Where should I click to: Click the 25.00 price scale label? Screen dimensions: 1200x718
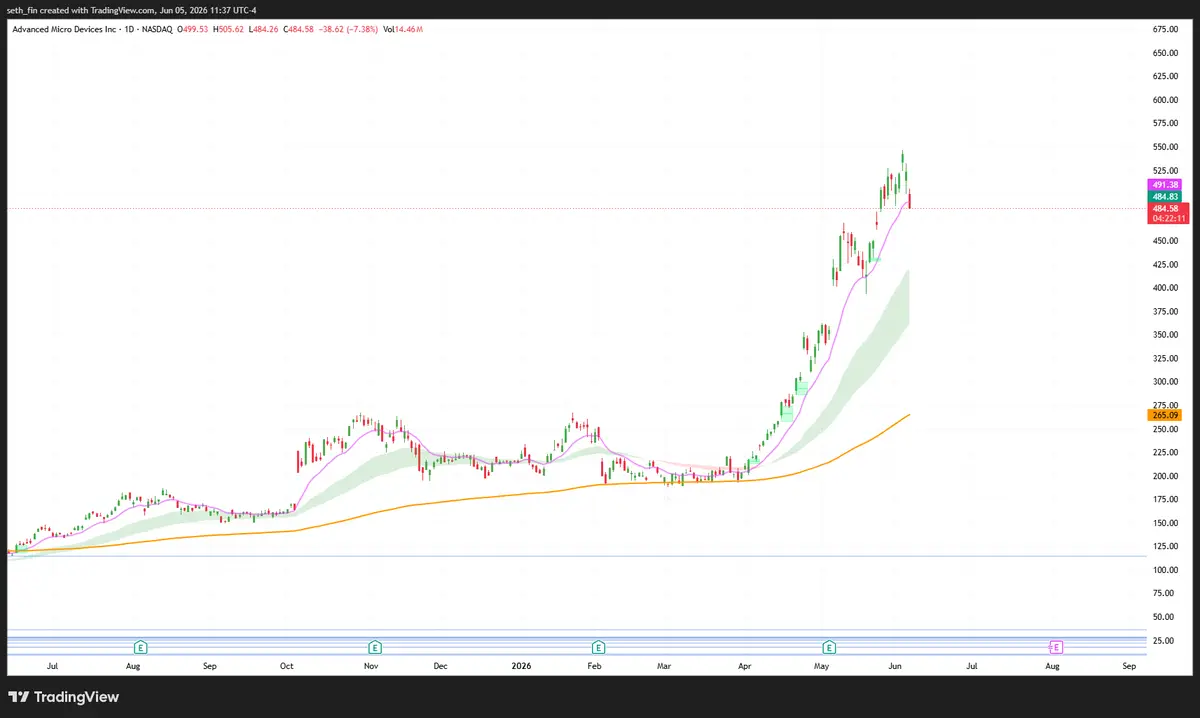click(x=1164, y=640)
